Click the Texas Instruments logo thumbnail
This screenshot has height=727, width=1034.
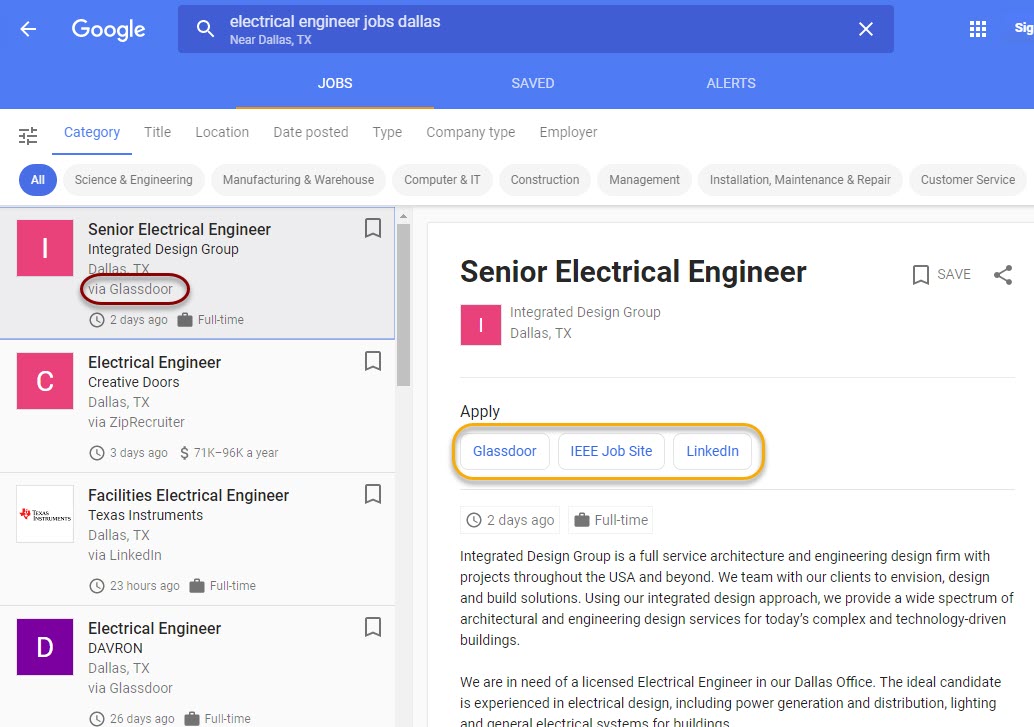click(x=45, y=514)
